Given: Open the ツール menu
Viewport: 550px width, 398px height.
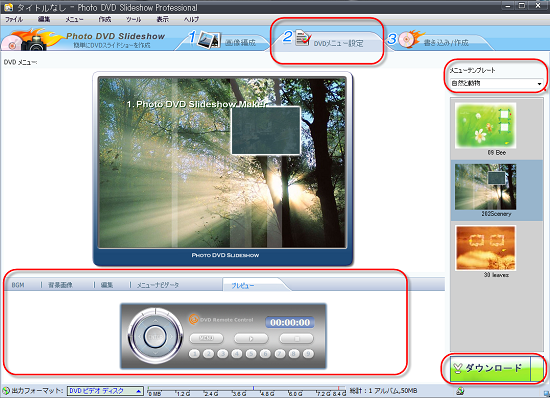Looking at the screenshot, I should point(133,20).
